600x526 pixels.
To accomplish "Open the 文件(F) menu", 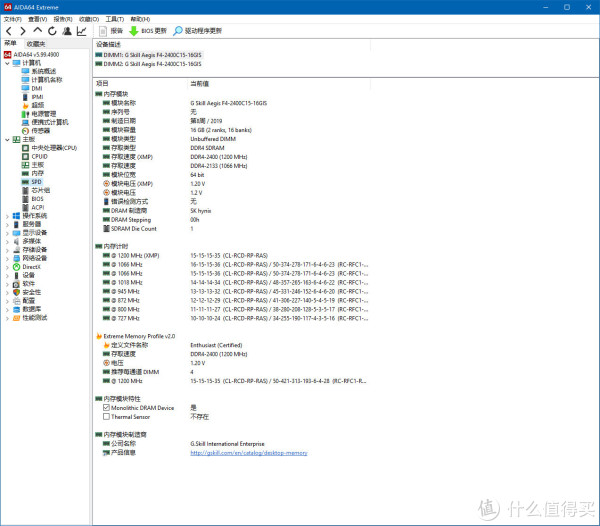I will click(x=13, y=19).
